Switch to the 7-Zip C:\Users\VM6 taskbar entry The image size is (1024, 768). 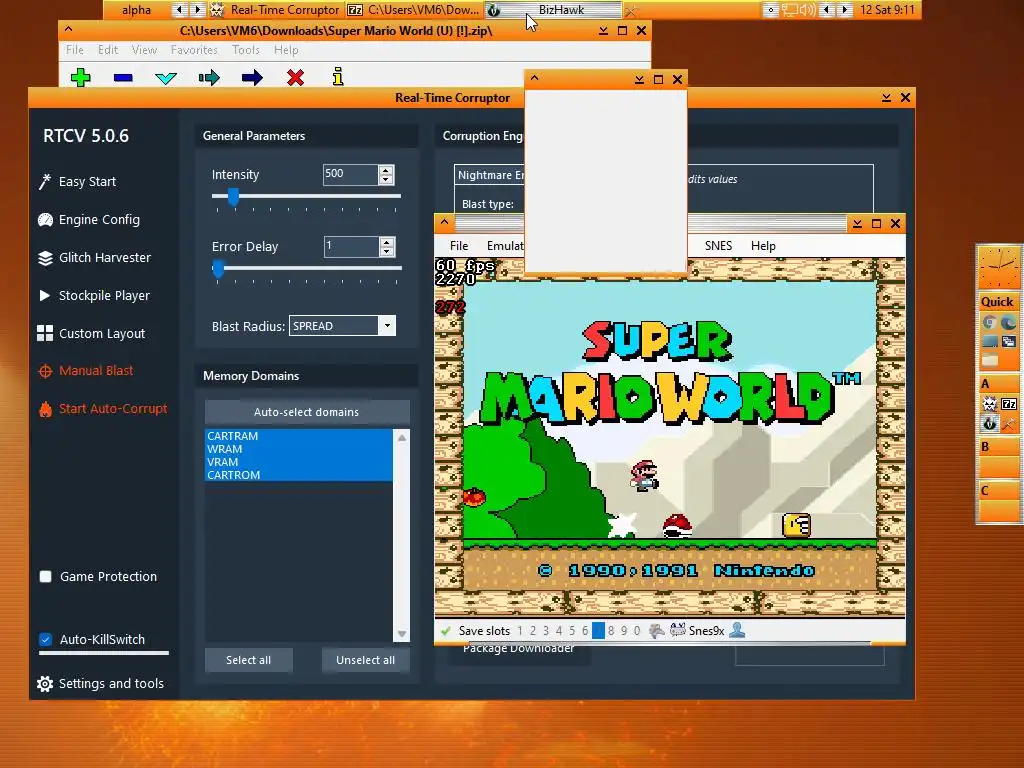413,10
